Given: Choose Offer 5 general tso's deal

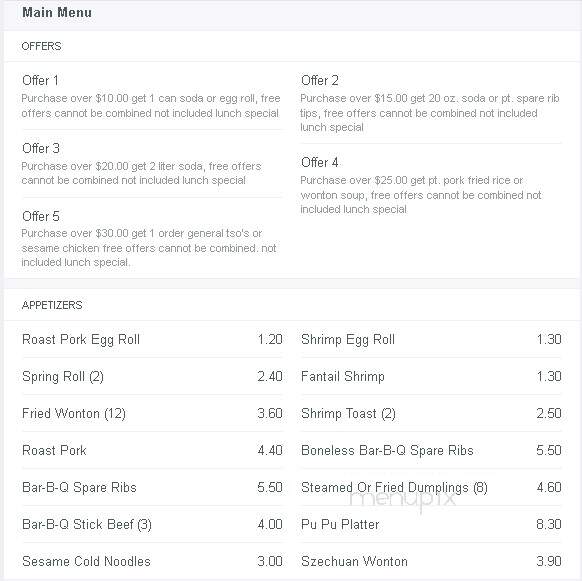Looking at the screenshot, I should pyautogui.click(x=151, y=238).
